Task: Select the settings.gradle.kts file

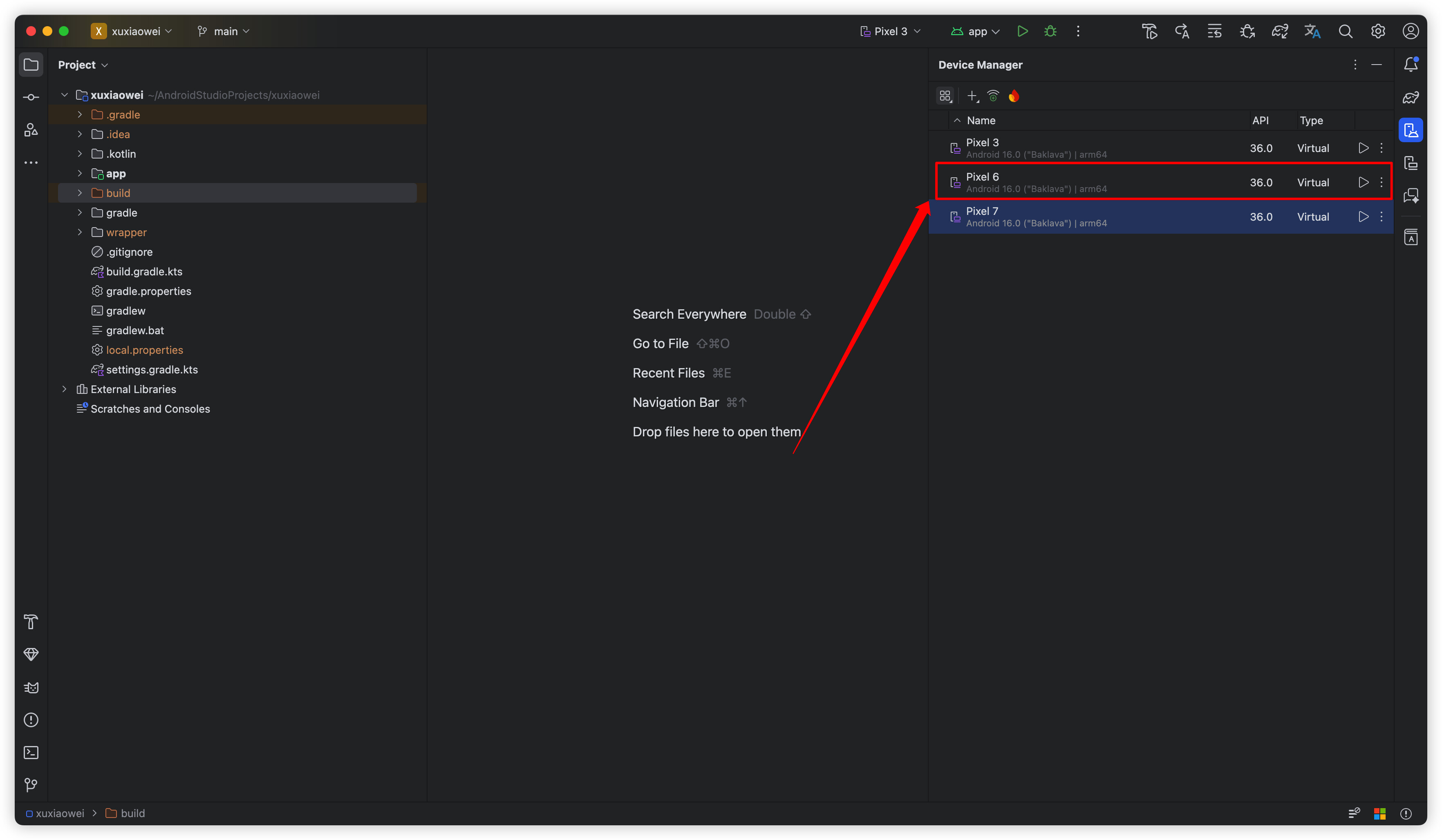Action: tap(152, 369)
